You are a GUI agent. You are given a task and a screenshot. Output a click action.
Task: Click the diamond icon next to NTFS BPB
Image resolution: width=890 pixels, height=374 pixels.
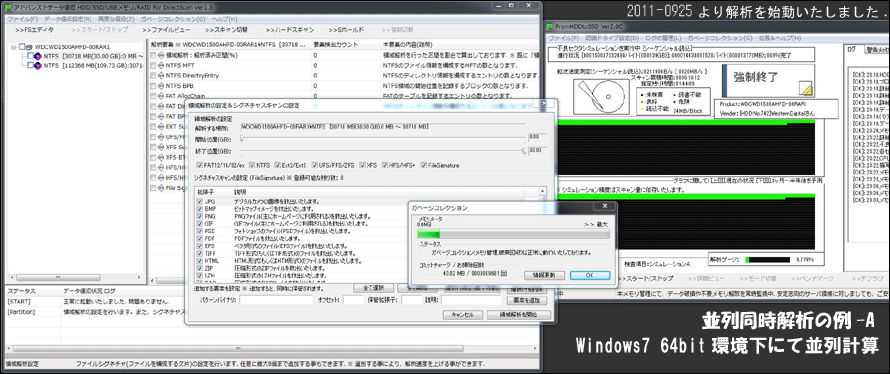161,86
